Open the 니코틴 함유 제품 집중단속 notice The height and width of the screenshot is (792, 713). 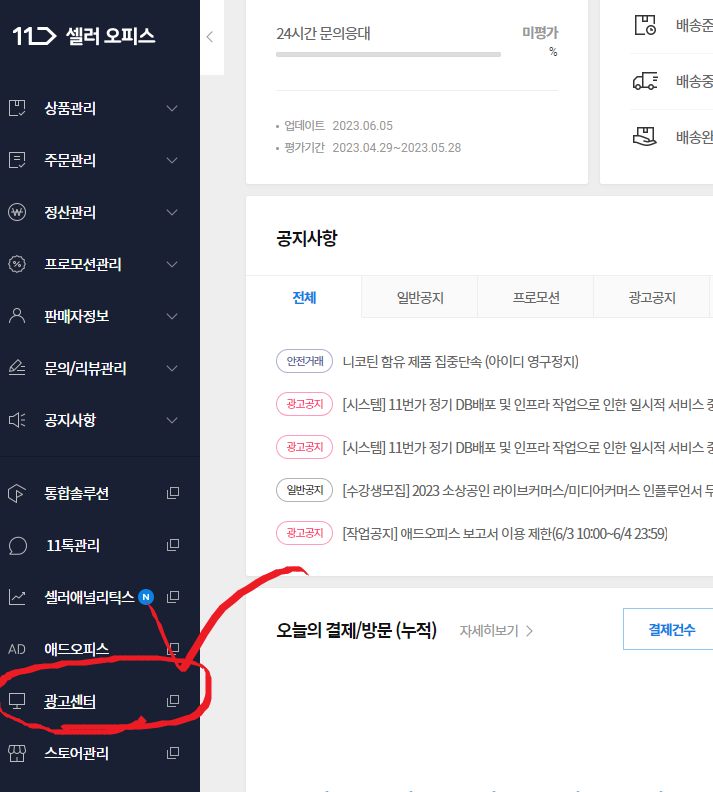(461, 362)
